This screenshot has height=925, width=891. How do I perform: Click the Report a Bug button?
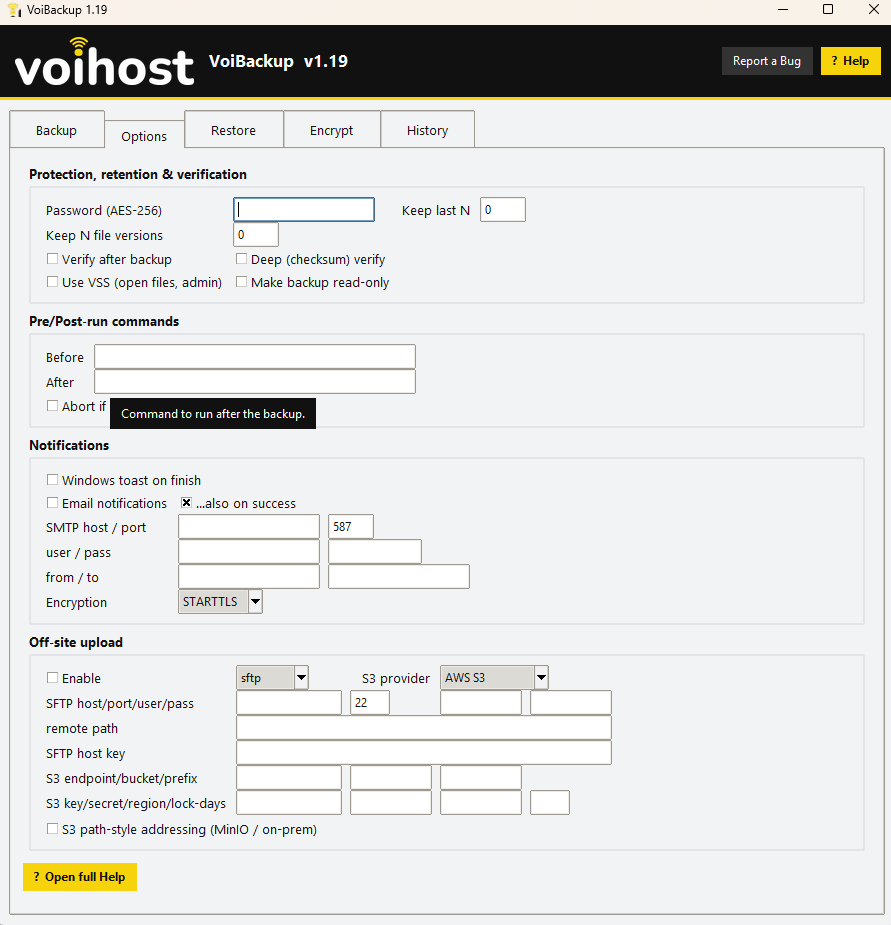click(x=767, y=61)
